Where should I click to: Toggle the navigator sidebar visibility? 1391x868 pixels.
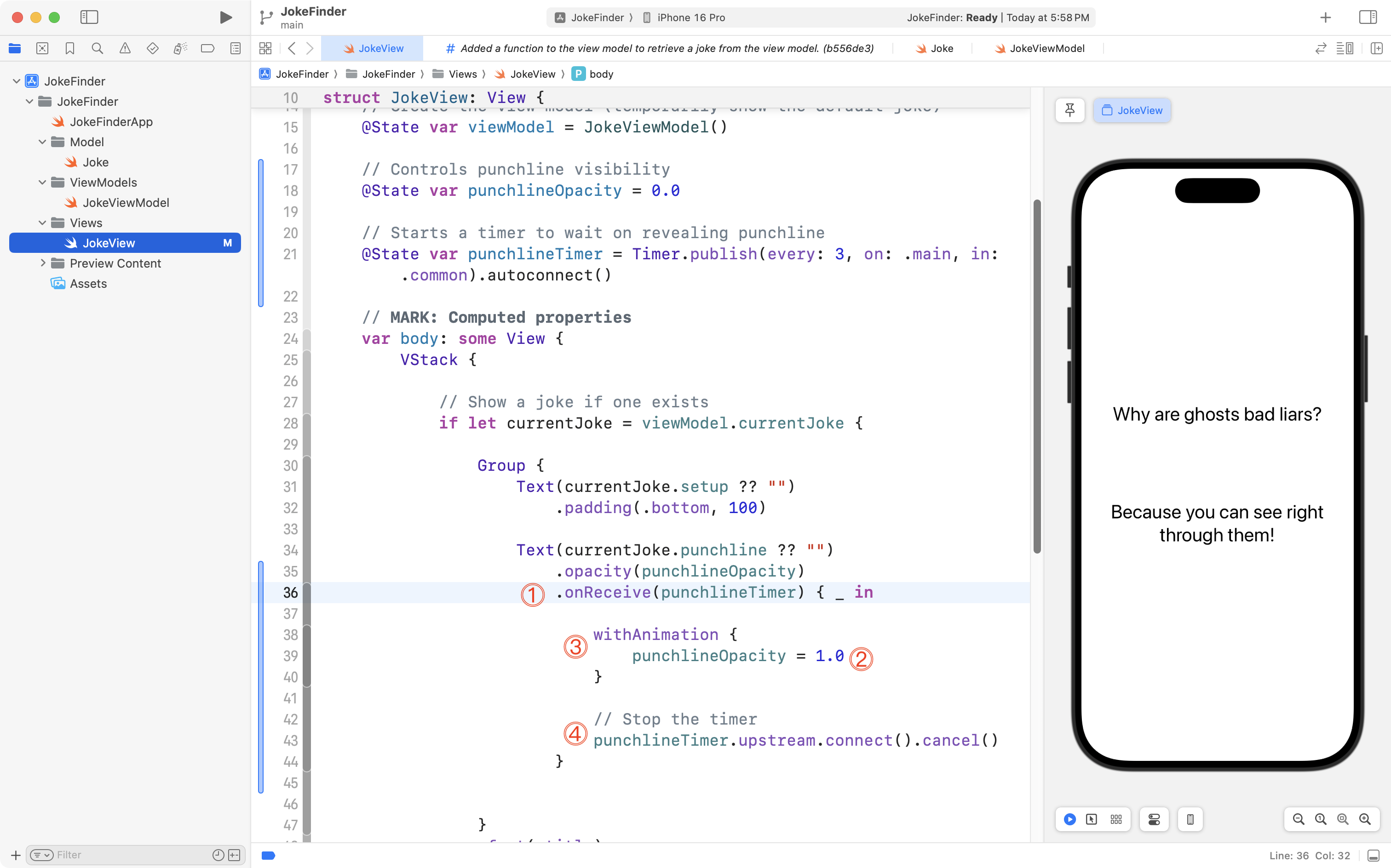[x=89, y=17]
